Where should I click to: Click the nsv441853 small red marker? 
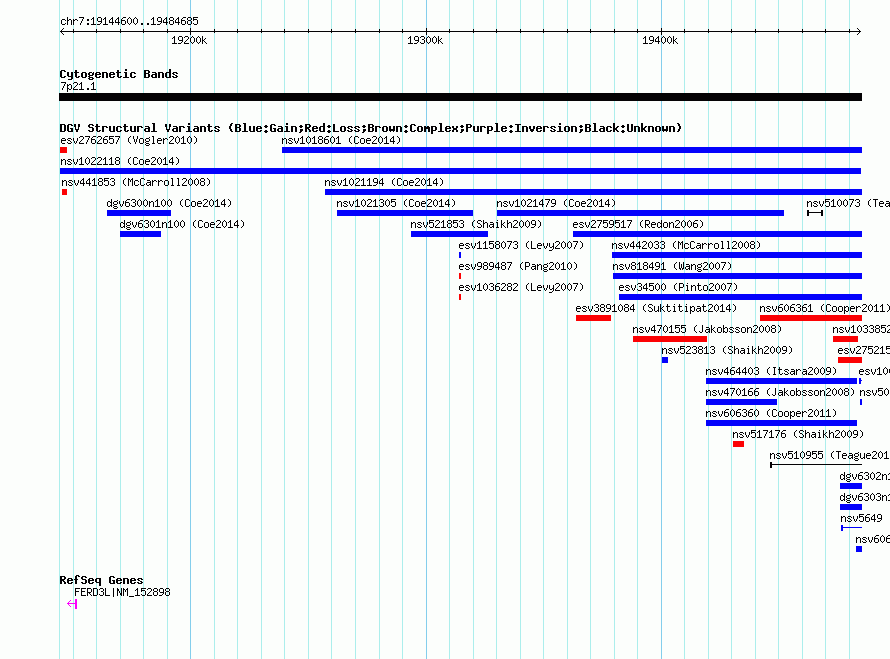click(x=64, y=192)
